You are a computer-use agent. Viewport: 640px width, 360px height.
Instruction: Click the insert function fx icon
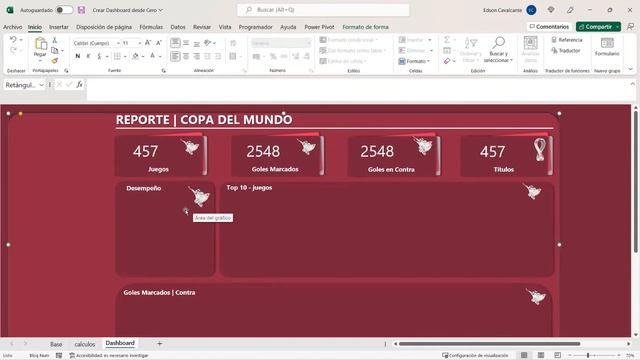click(79, 84)
